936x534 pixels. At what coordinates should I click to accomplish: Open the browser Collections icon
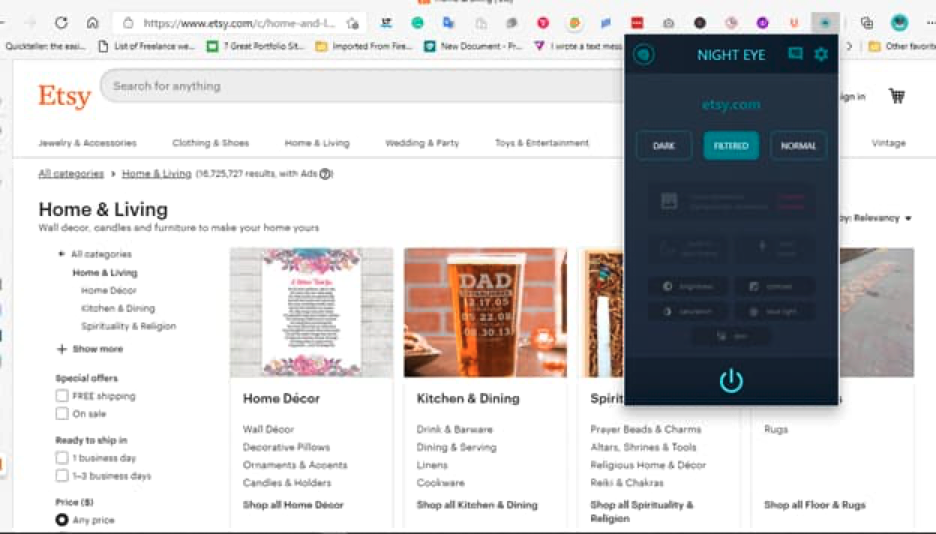(x=867, y=23)
